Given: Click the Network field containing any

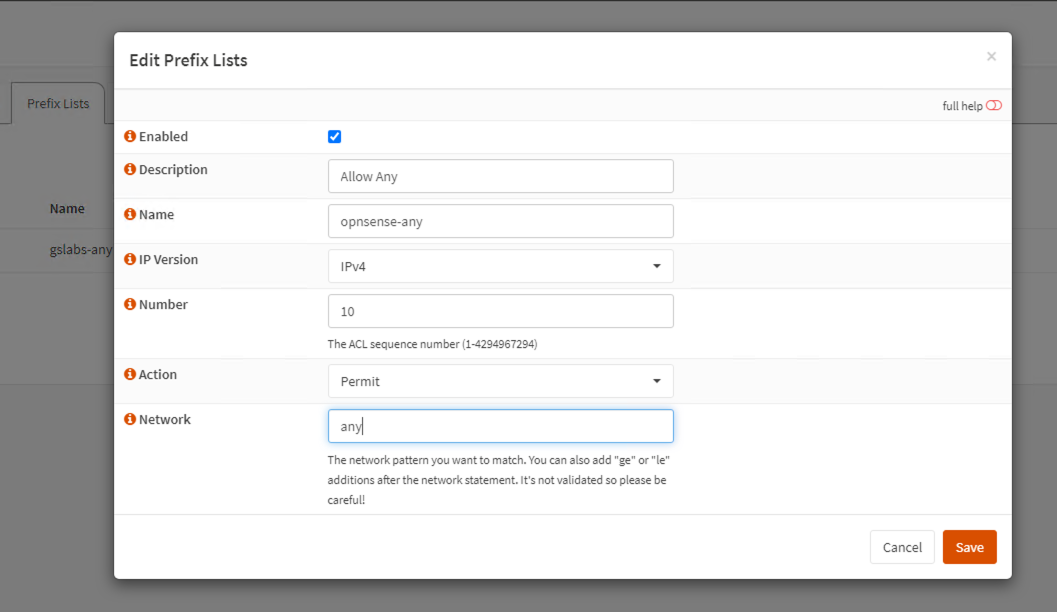Looking at the screenshot, I should coord(500,426).
